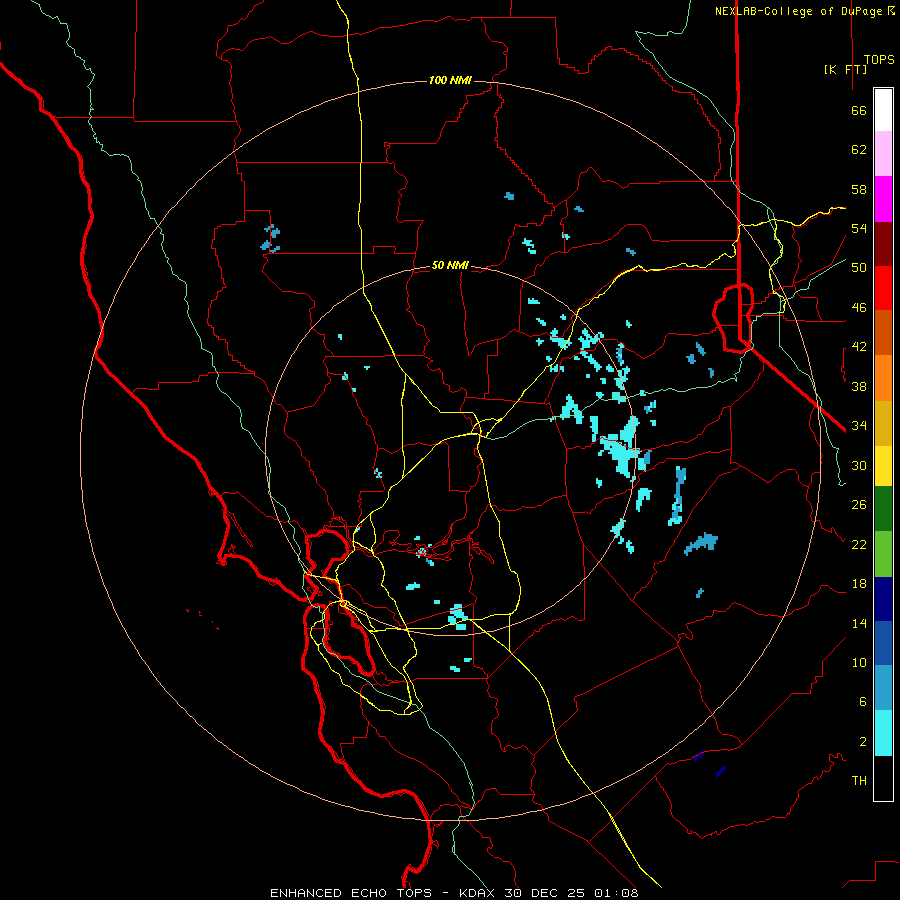Click the '54' legend value label
This screenshot has height=900, width=900.
tap(859, 228)
